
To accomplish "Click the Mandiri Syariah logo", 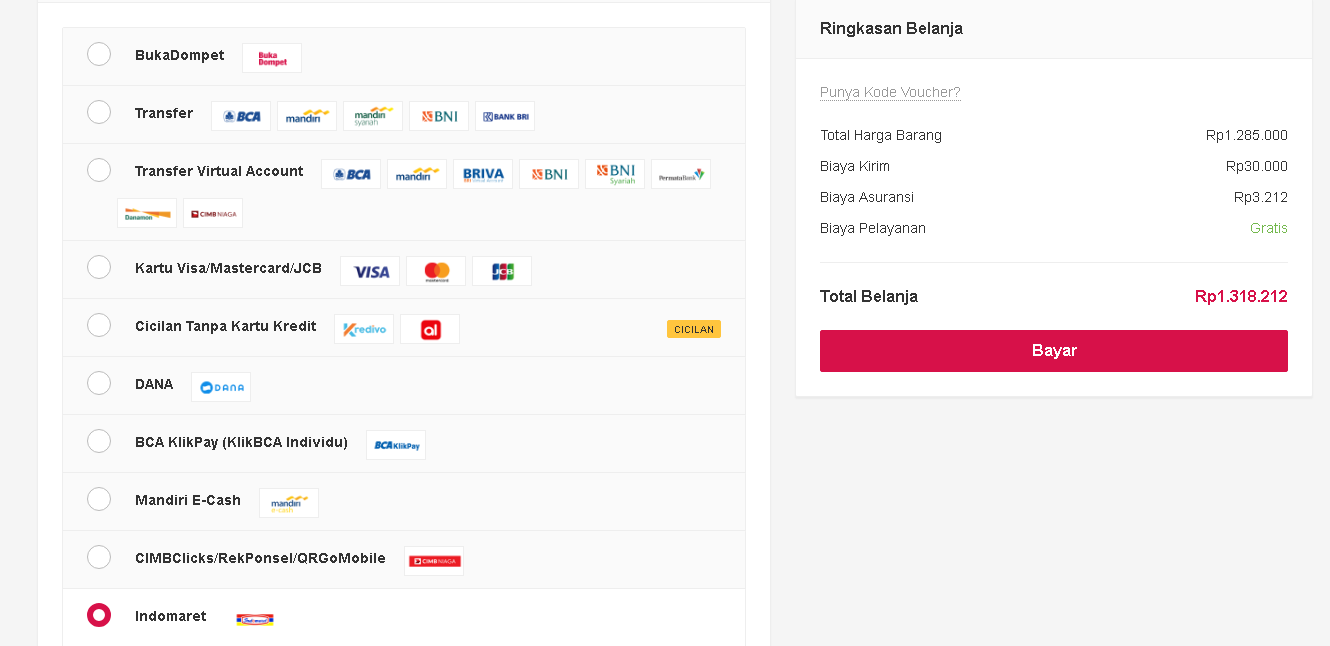I will [x=373, y=116].
